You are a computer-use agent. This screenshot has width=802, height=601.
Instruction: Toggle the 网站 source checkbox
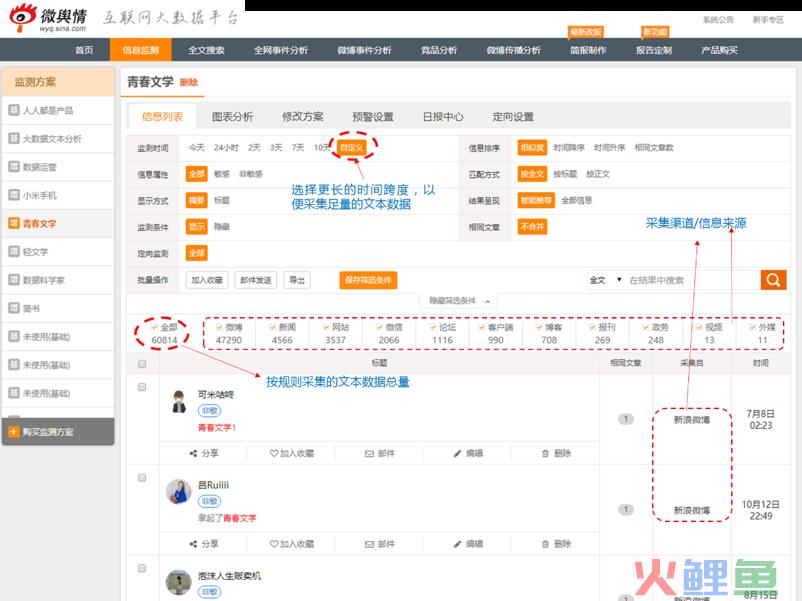click(326, 327)
